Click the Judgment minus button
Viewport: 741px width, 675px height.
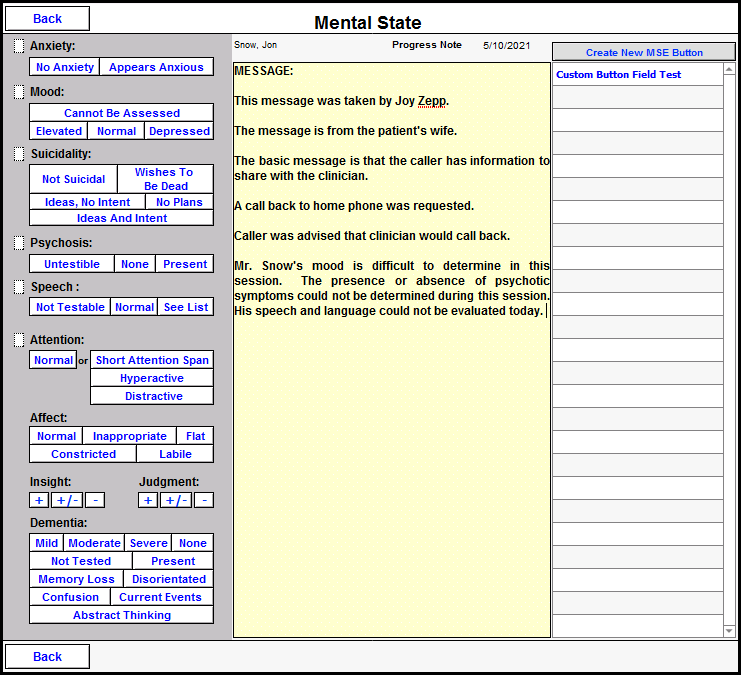pos(204,500)
